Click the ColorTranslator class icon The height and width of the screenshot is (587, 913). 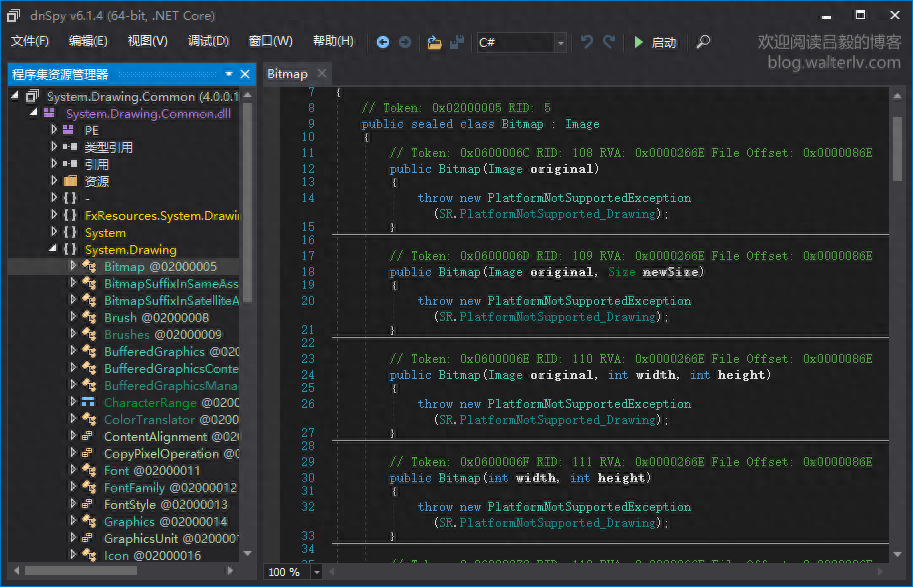coord(89,419)
